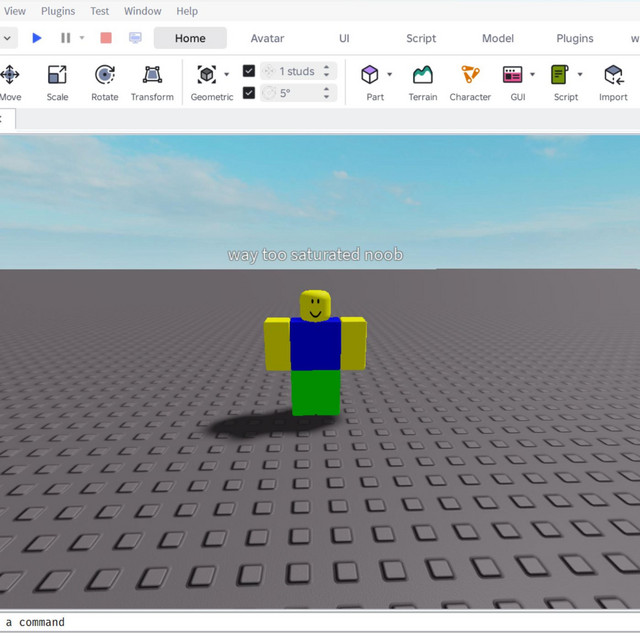Open the Plugins menu in menu bar
Image resolution: width=640 pixels, height=640 pixels.
pos(58,11)
